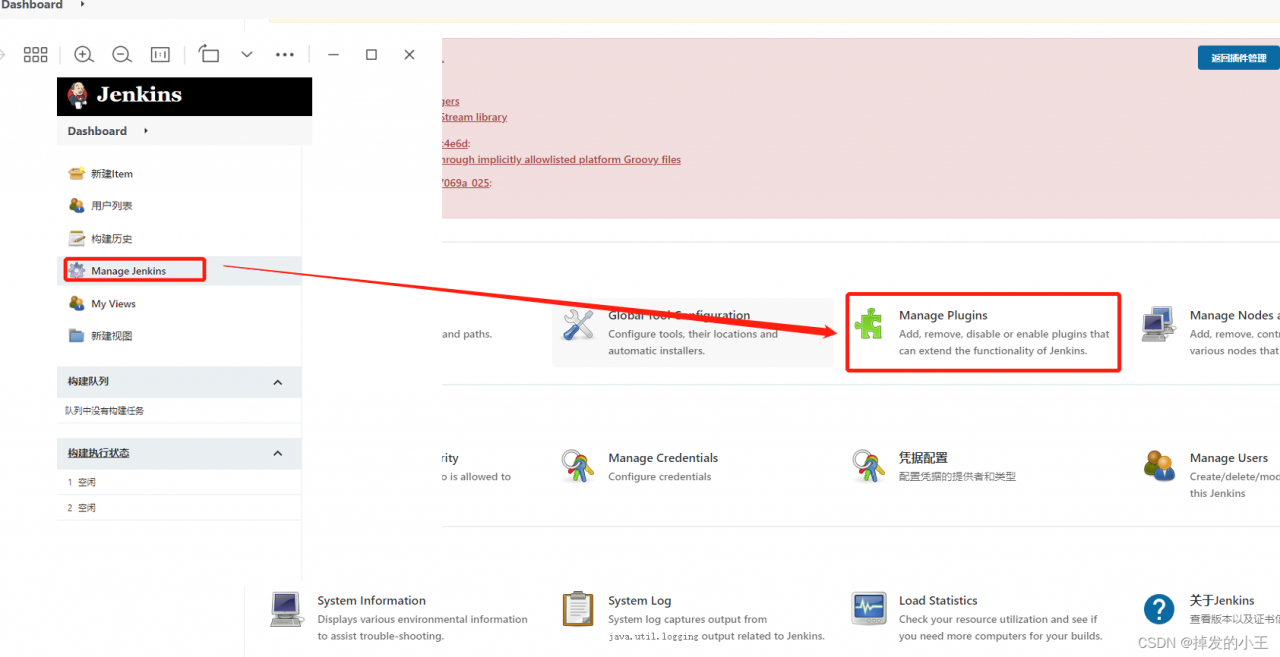Open System Log clipboard icon
This screenshot has height=657, width=1280.
click(x=578, y=609)
